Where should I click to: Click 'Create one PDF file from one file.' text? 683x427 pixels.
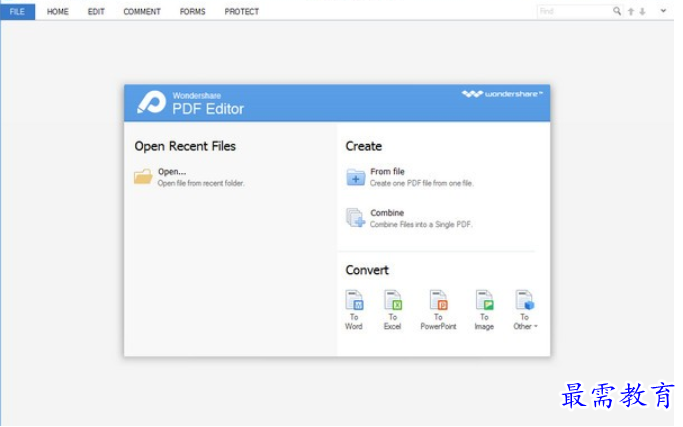coord(422,183)
